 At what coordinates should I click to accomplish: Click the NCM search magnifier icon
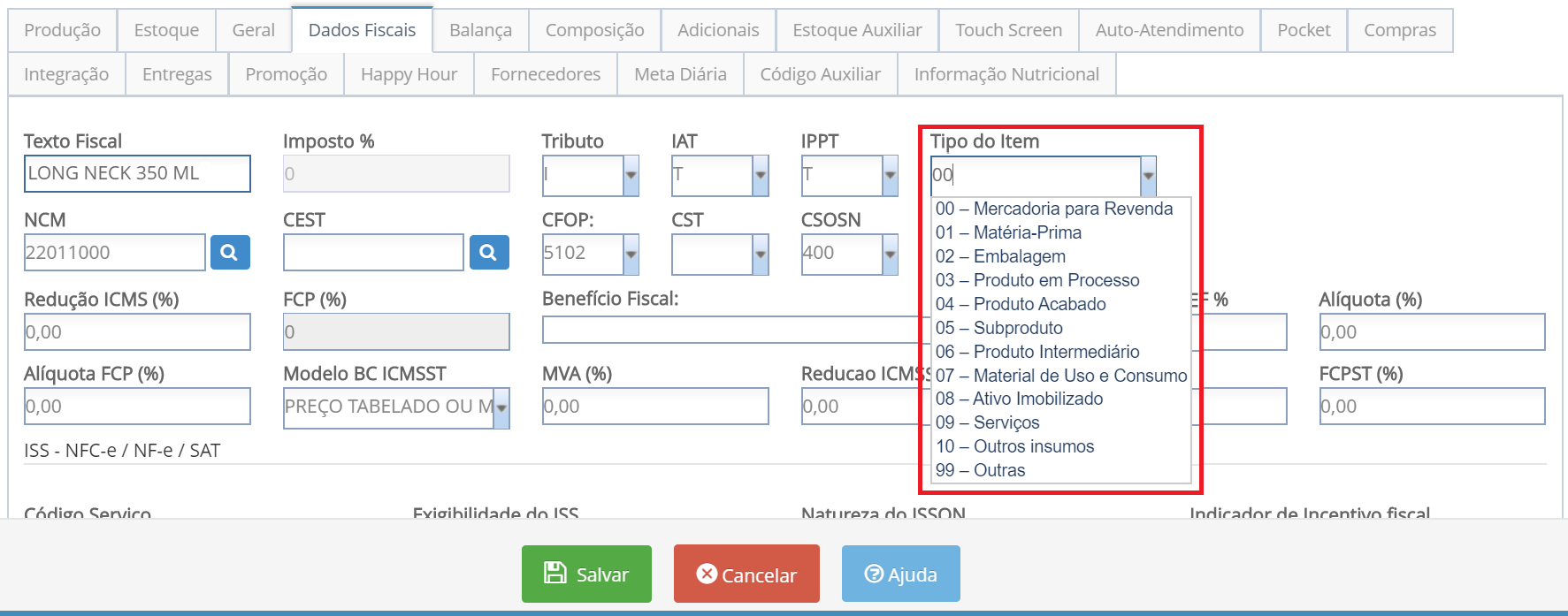(230, 253)
